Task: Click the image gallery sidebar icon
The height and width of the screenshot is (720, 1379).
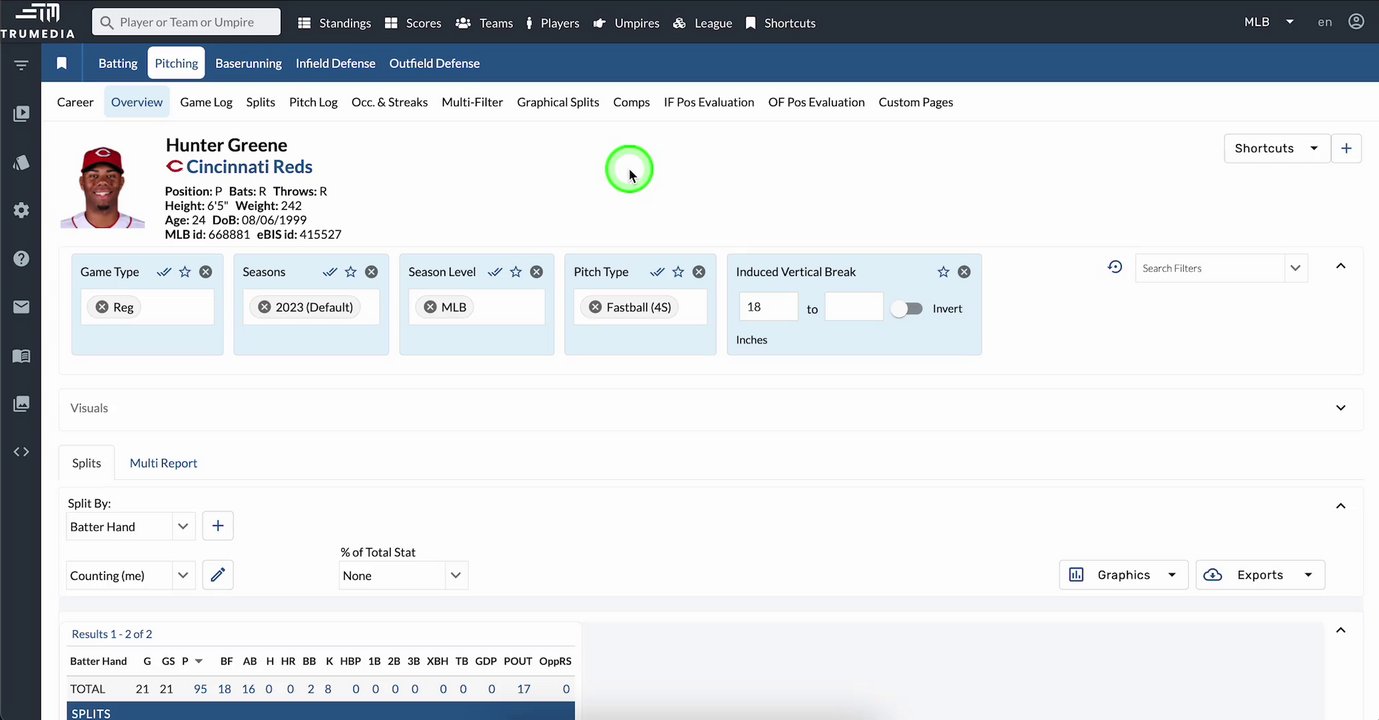Action: click(21, 404)
